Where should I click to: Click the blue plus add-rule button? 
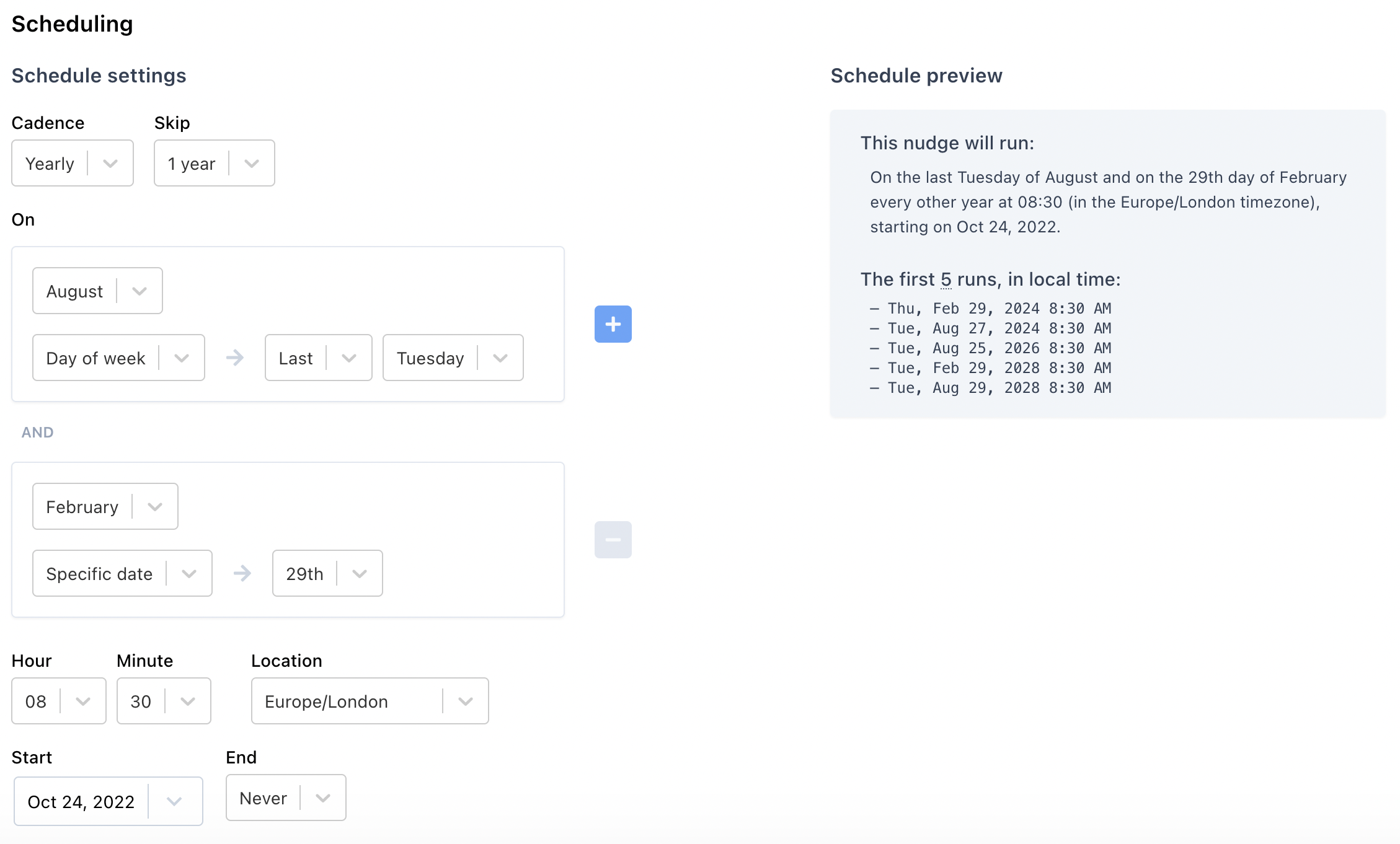click(613, 324)
